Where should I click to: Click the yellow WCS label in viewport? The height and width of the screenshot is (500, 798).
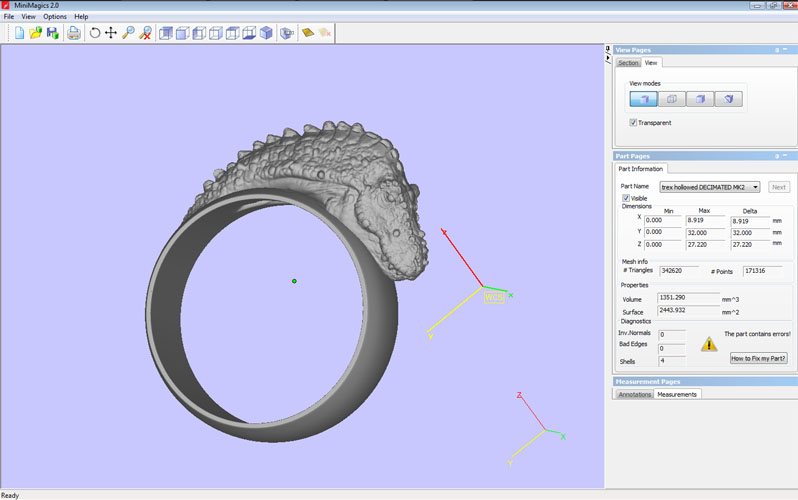pyautogui.click(x=494, y=297)
